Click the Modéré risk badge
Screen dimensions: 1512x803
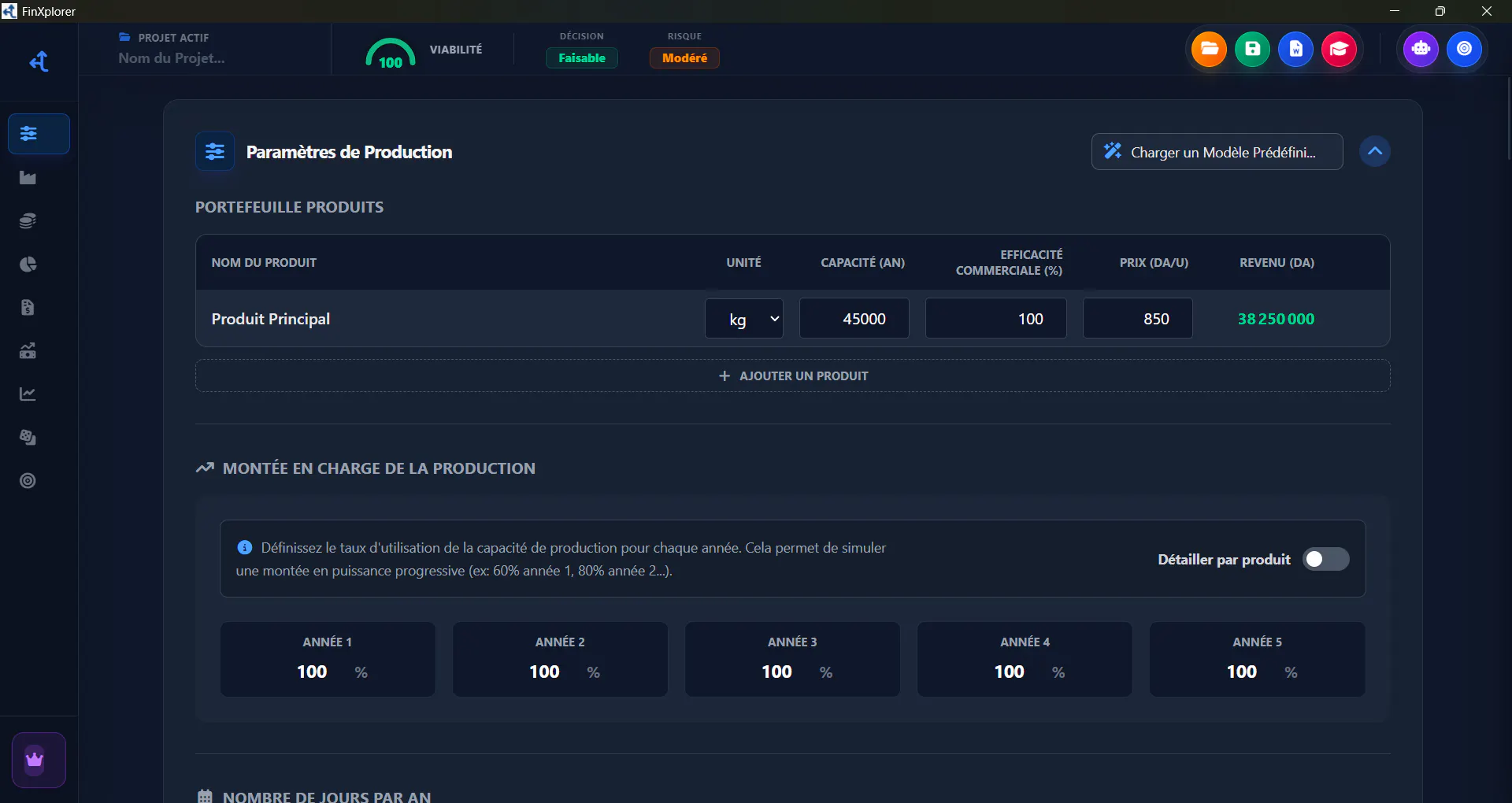pyautogui.click(x=684, y=58)
